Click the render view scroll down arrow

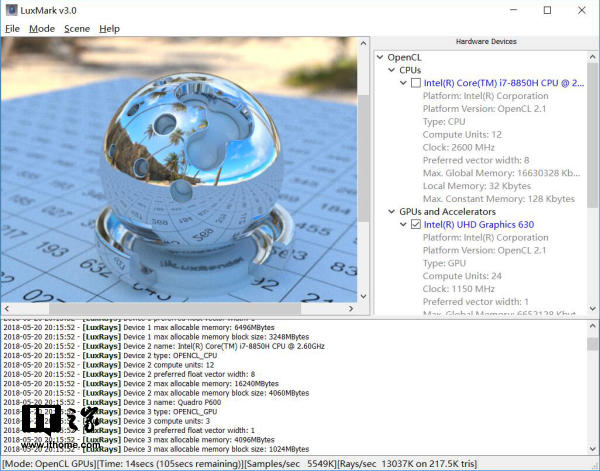364,296
